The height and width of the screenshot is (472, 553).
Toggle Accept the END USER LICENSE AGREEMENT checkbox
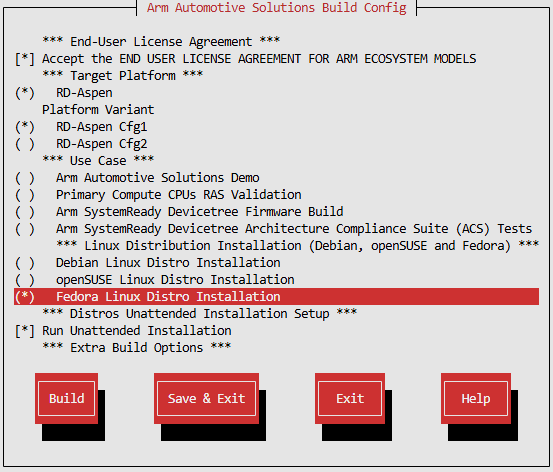click(x=25, y=59)
